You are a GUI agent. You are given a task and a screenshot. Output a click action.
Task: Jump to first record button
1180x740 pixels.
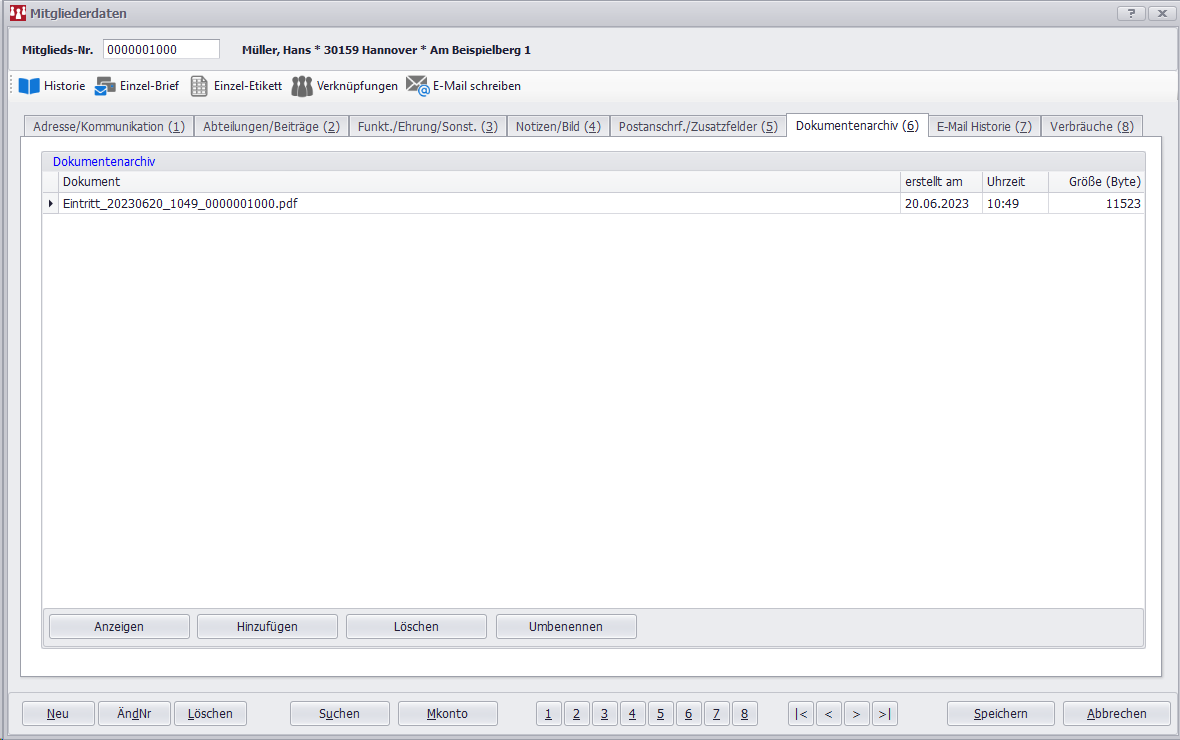pyautogui.click(x=801, y=713)
